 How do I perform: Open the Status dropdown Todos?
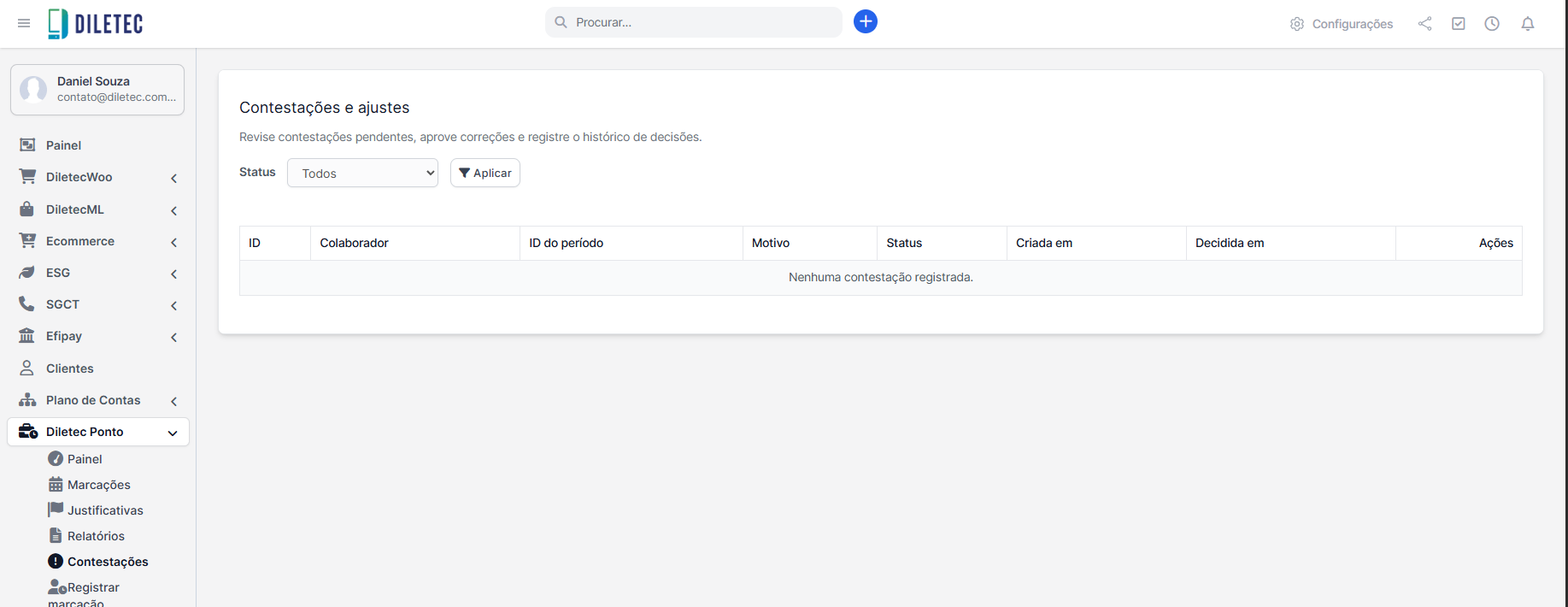(x=362, y=173)
